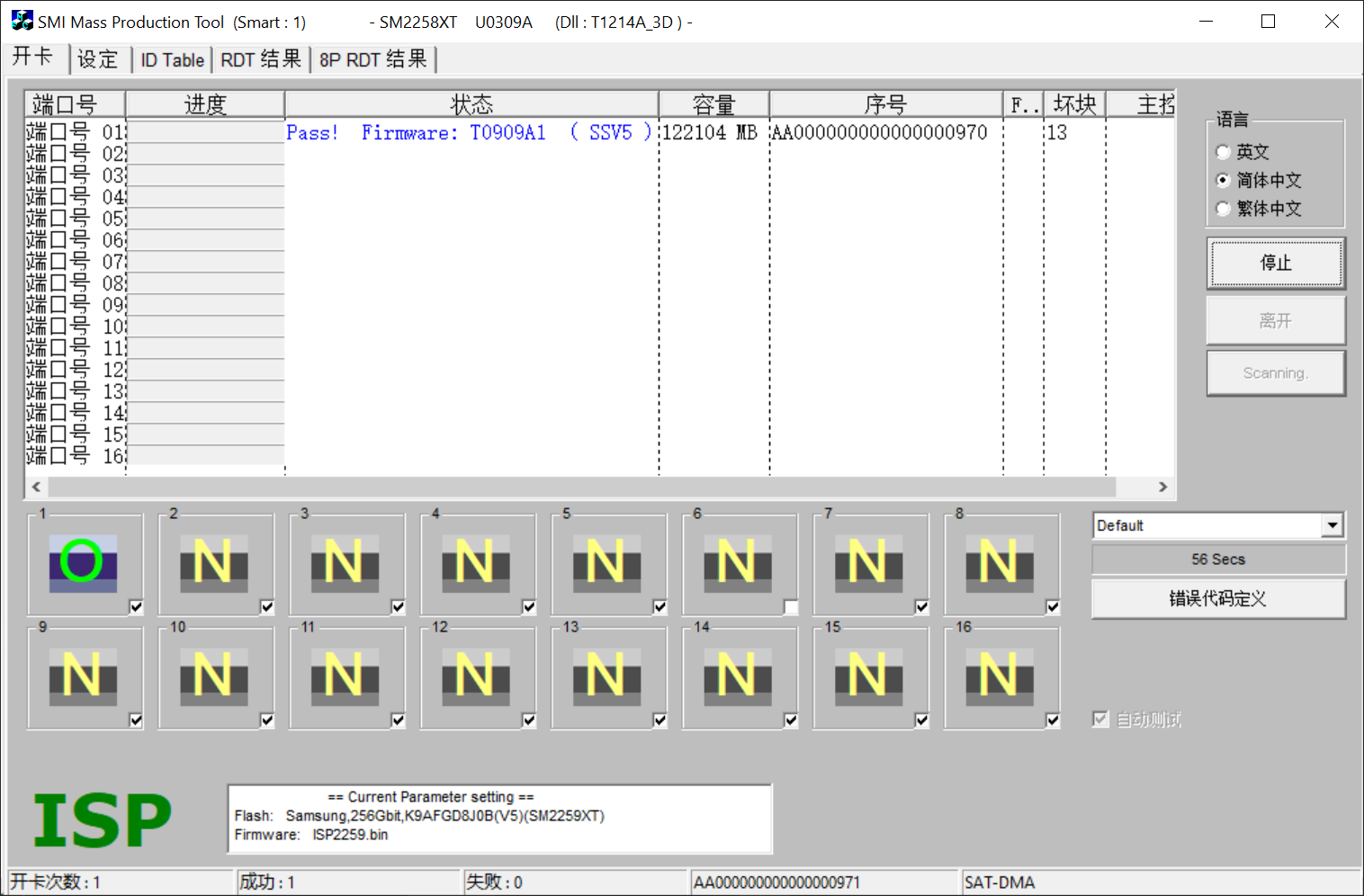The width and height of the screenshot is (1364, 896).
Task: Open the 8P RDT 结果 tab
Action: pyautogui.click(x=372, y=60)
